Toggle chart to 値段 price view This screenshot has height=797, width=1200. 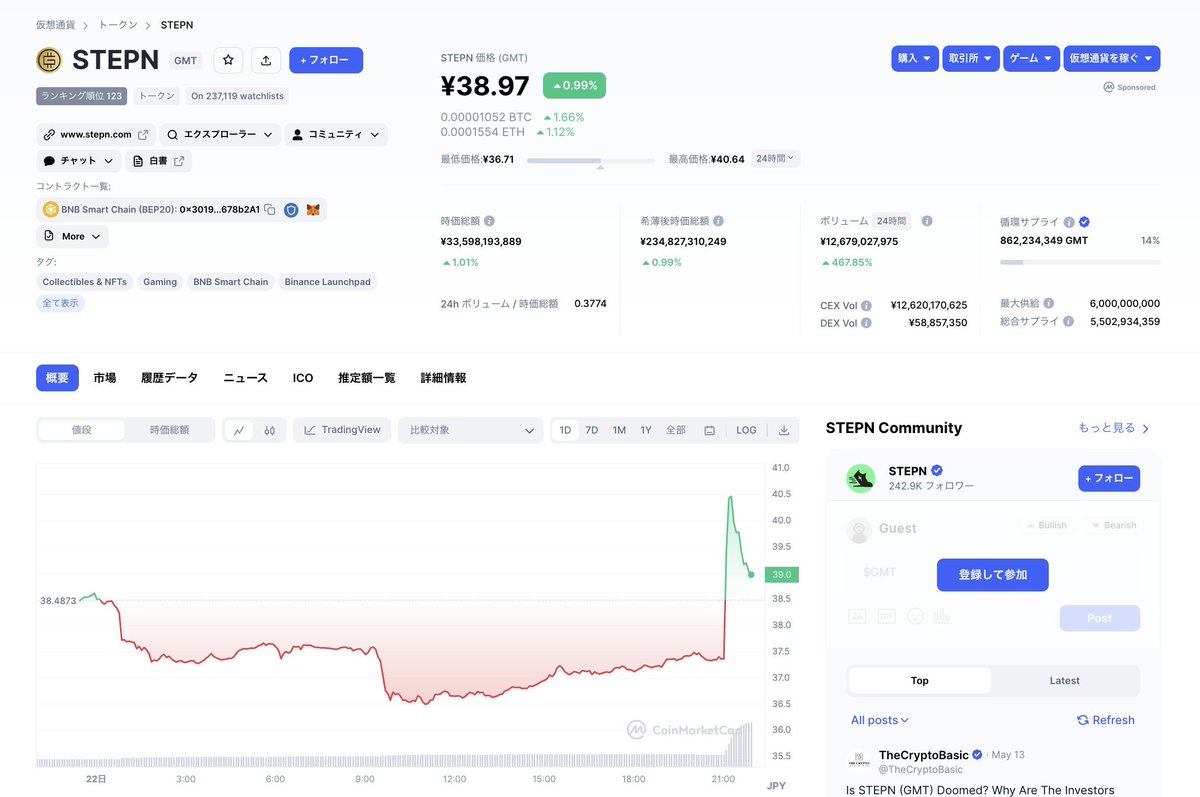click(82, 430)
